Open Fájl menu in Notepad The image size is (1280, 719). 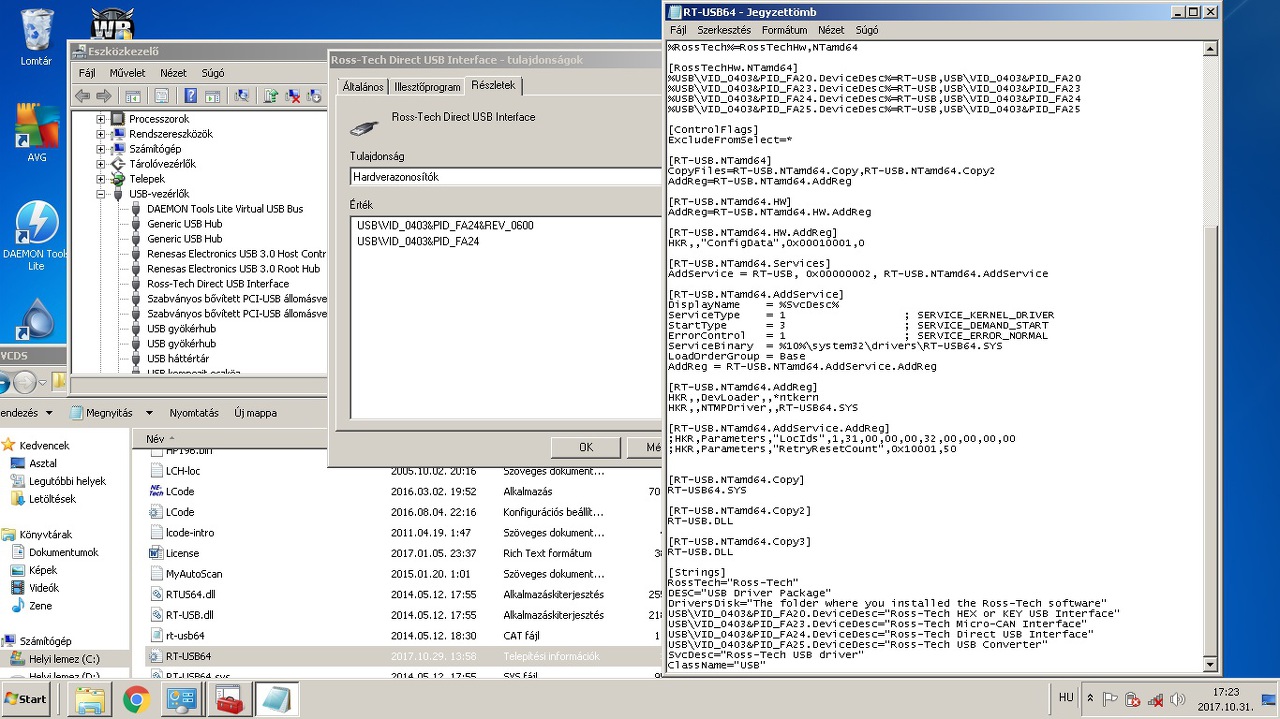[x=678, y=31]
